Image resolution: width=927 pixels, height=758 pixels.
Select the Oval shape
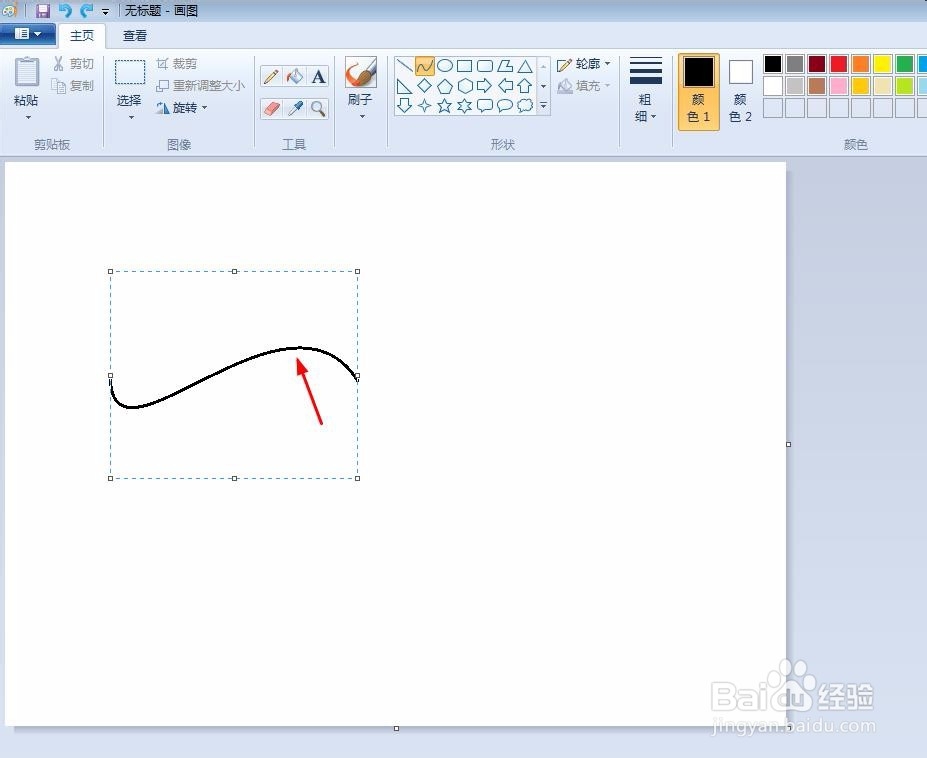coord(445,66)
